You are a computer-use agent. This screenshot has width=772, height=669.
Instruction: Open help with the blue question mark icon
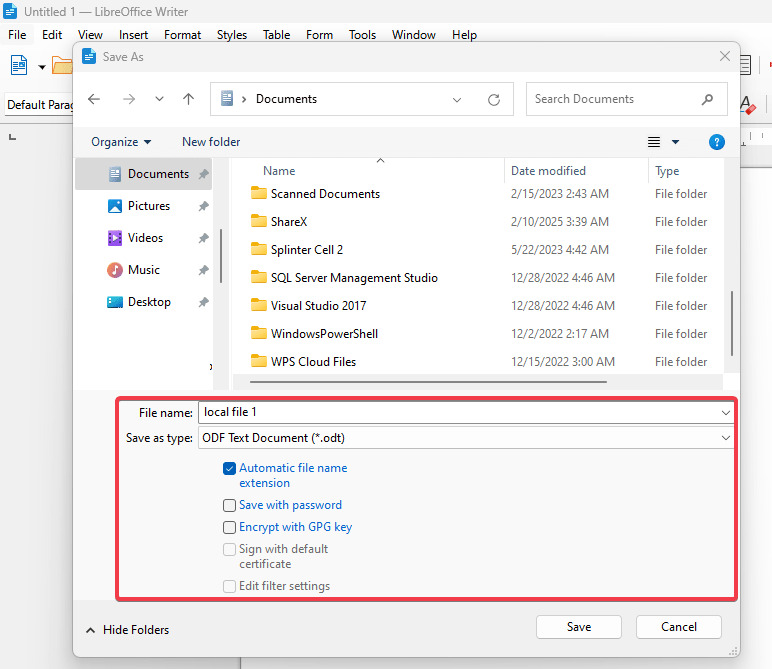[716, 142]
